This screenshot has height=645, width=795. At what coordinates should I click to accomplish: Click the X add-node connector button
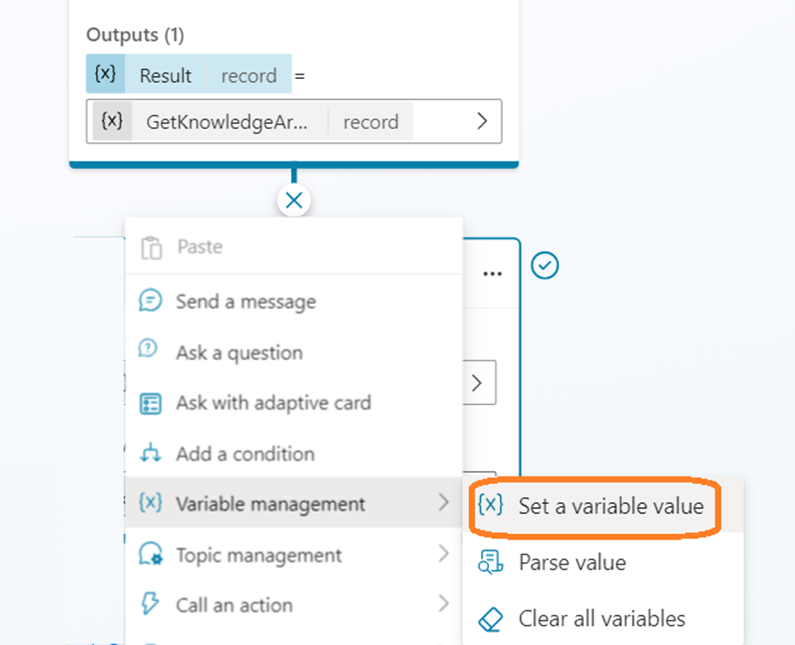point(293,201)
